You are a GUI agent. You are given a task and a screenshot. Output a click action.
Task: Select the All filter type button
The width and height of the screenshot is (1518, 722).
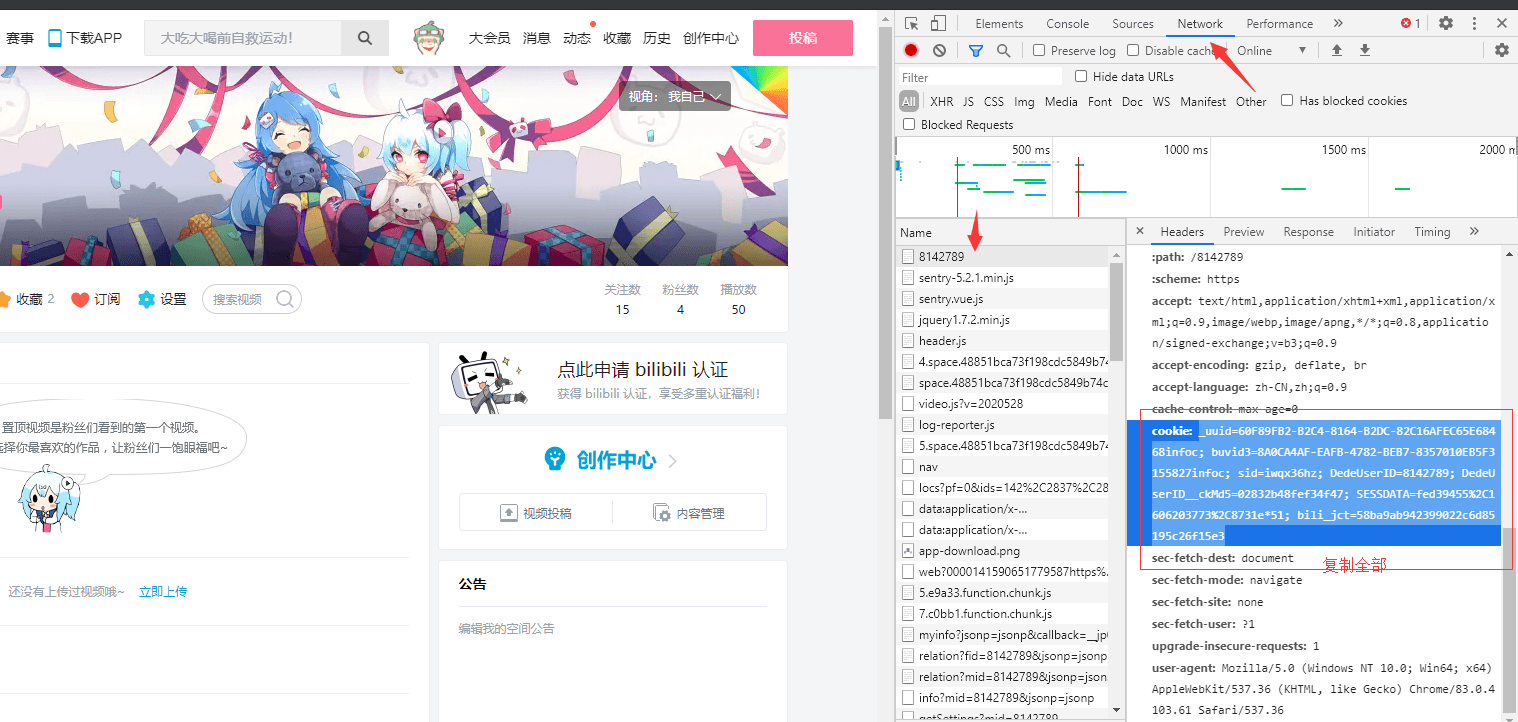click(x=908, y=101)
